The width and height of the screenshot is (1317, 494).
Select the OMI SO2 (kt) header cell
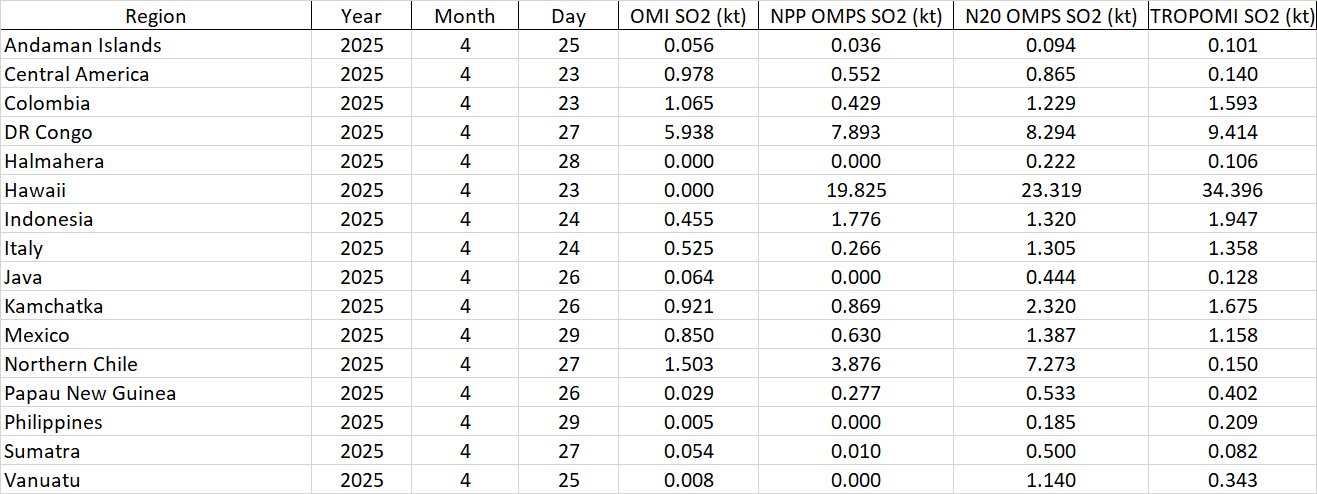click(688, 16)
